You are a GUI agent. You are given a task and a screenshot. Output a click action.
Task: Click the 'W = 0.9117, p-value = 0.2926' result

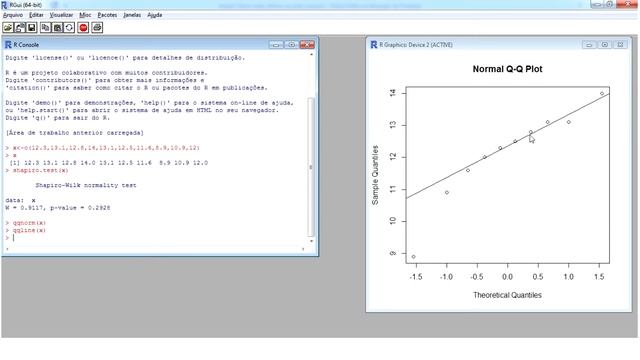58,208
